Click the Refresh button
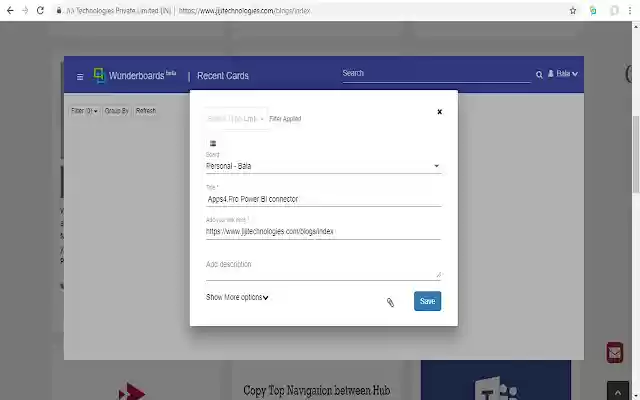Viewport: 640px width, 400px height. click(x=146, y=111)
